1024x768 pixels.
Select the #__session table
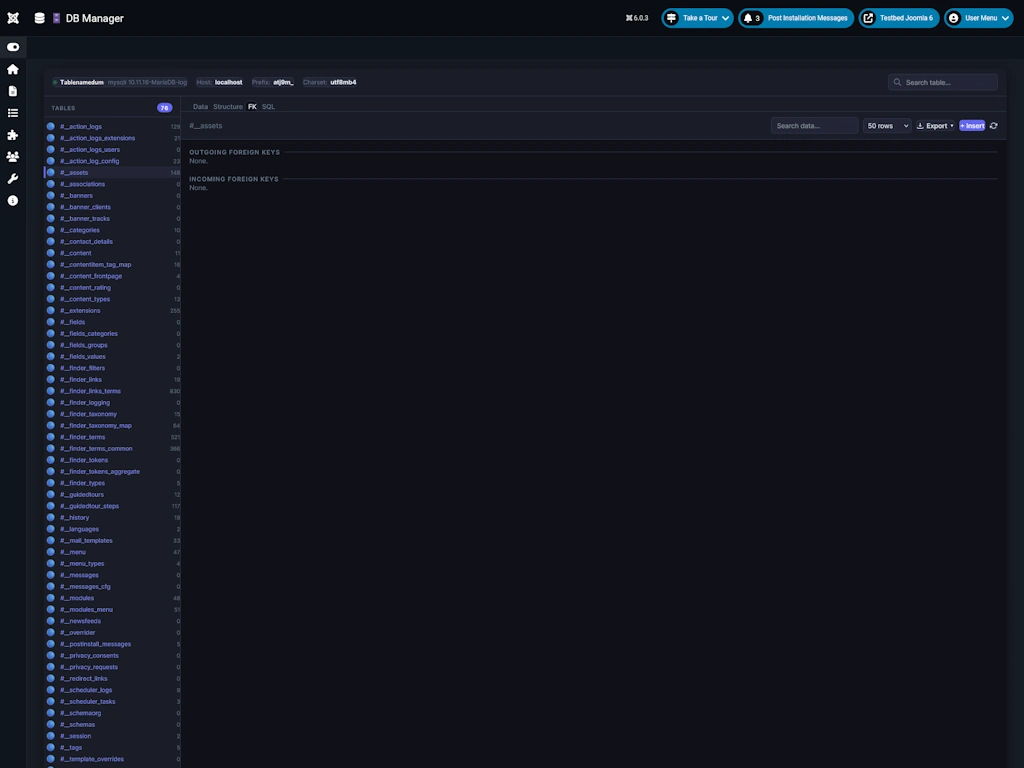(112, 736)
